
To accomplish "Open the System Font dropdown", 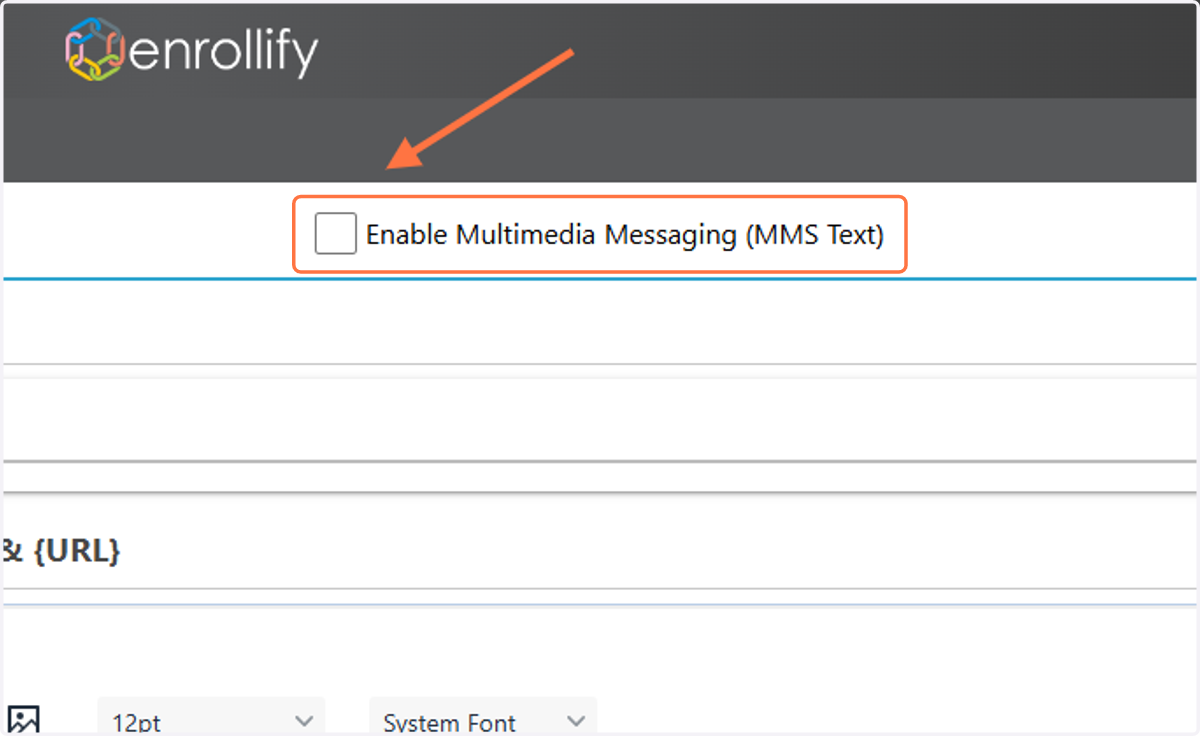I will [x=482, y=719].
